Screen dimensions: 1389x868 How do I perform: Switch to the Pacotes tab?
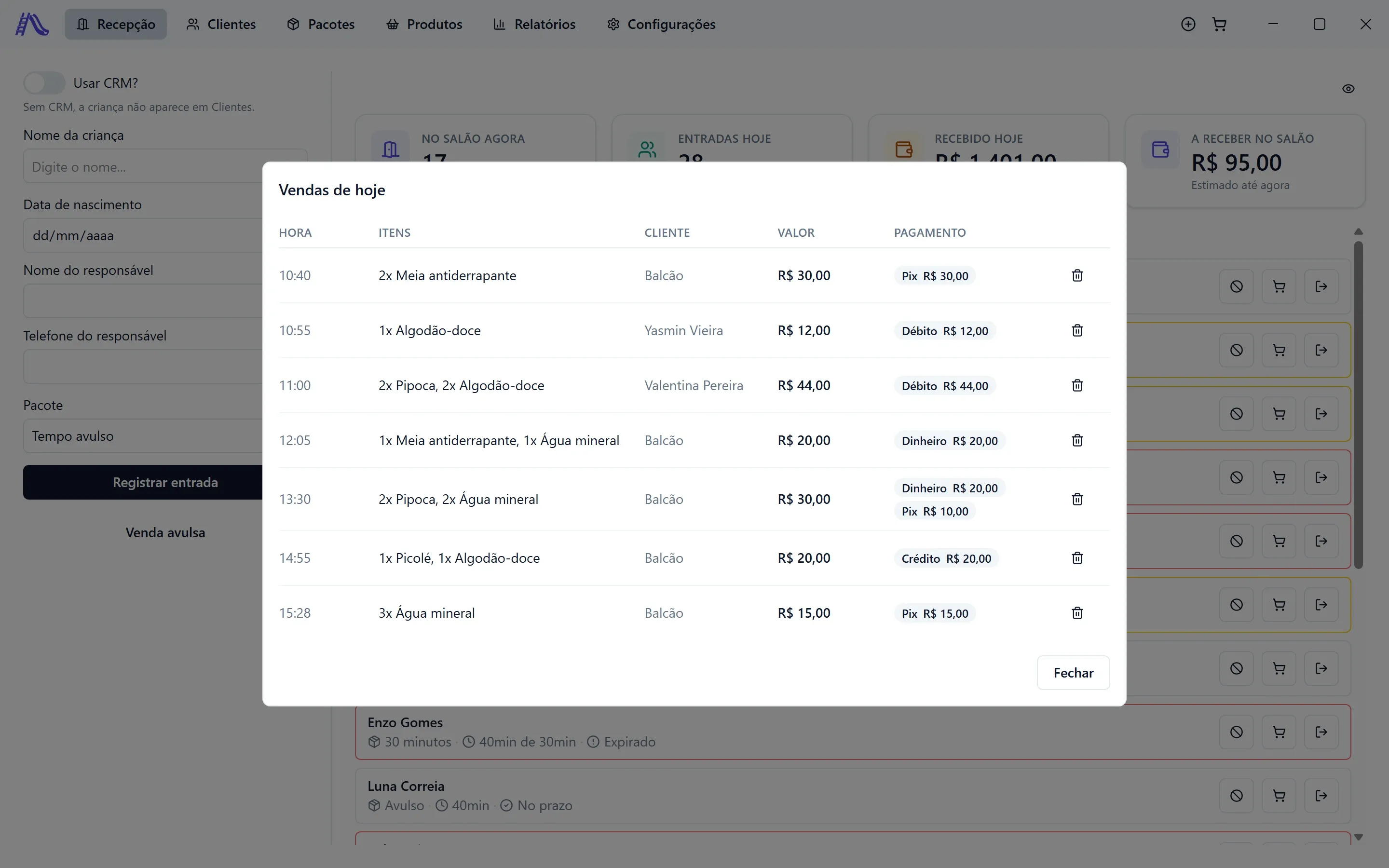point(321,24)
